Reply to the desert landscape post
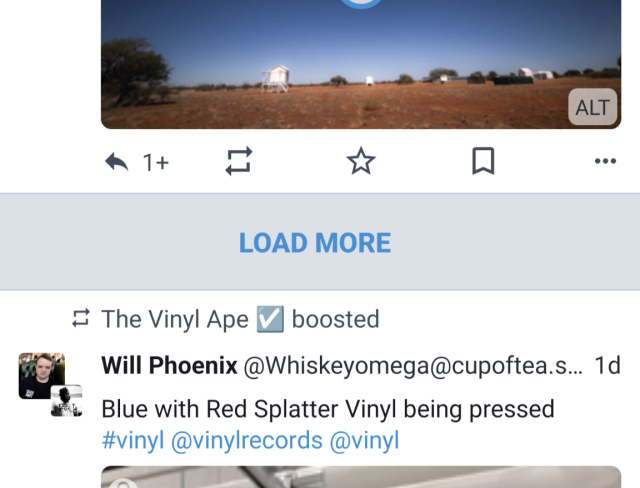 (118, 162)
